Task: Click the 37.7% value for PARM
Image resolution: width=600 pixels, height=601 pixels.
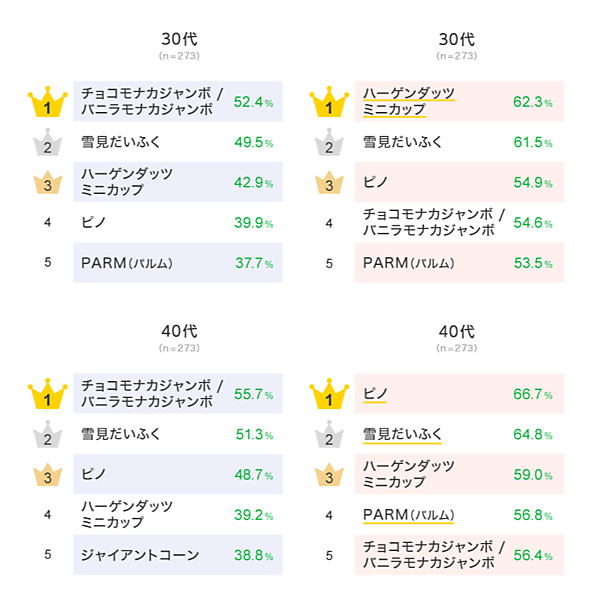Action: 253,263
